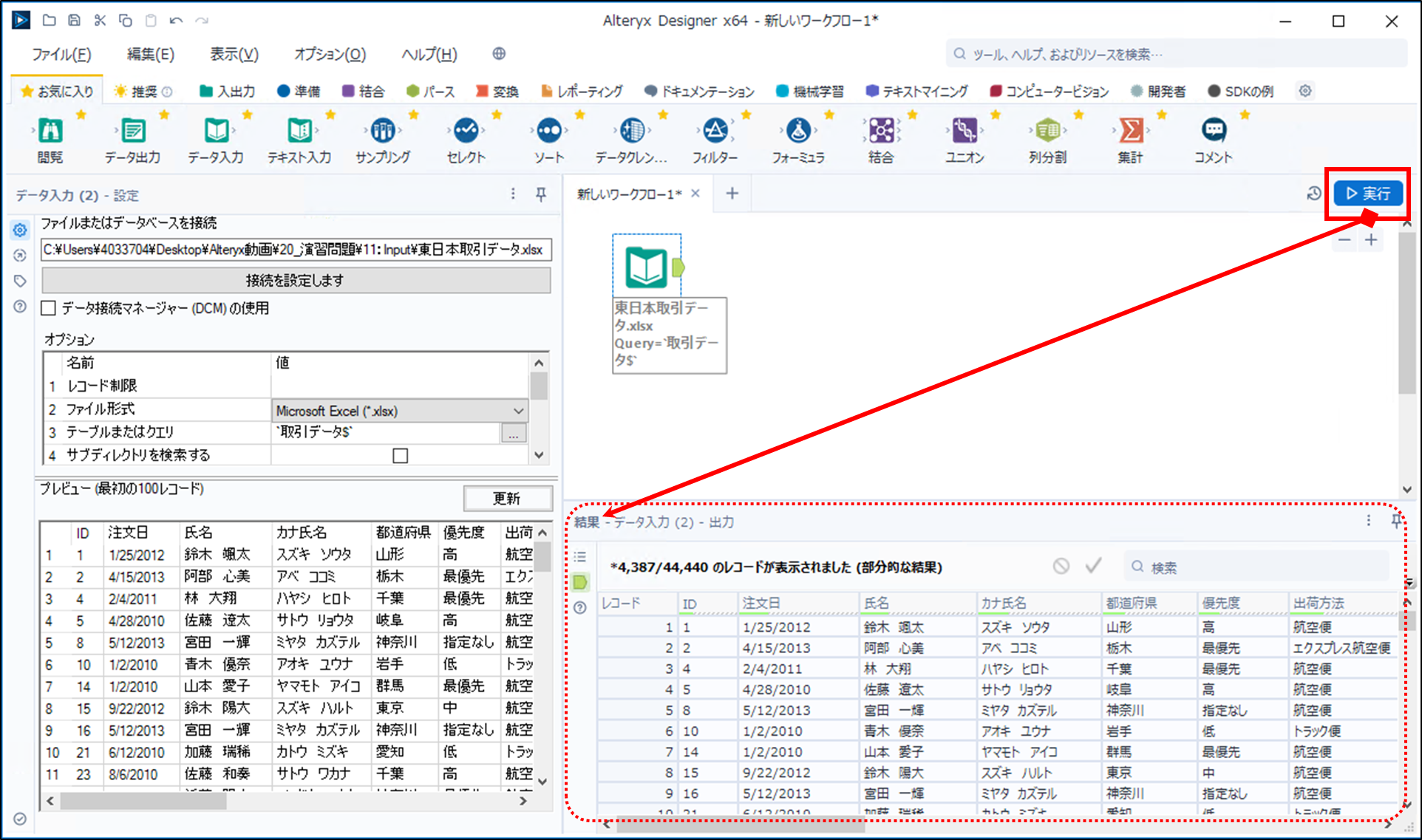Open the workflow run history icon
This screenshot has width=1422, height=840.
(1313, 194)
